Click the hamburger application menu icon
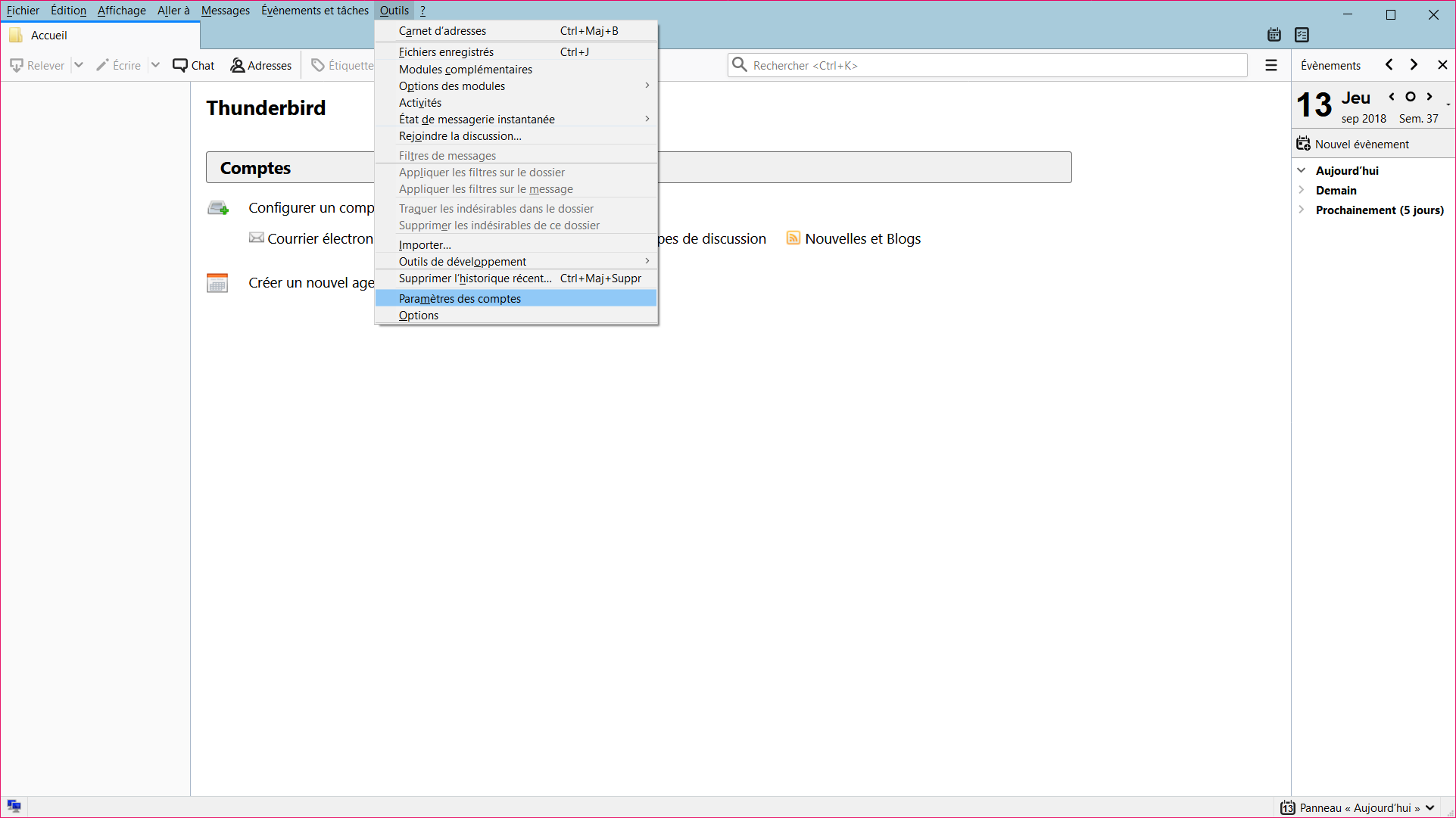This screenshot has height=818, width=1456. pyautogui.click(x=1271, y=66)
